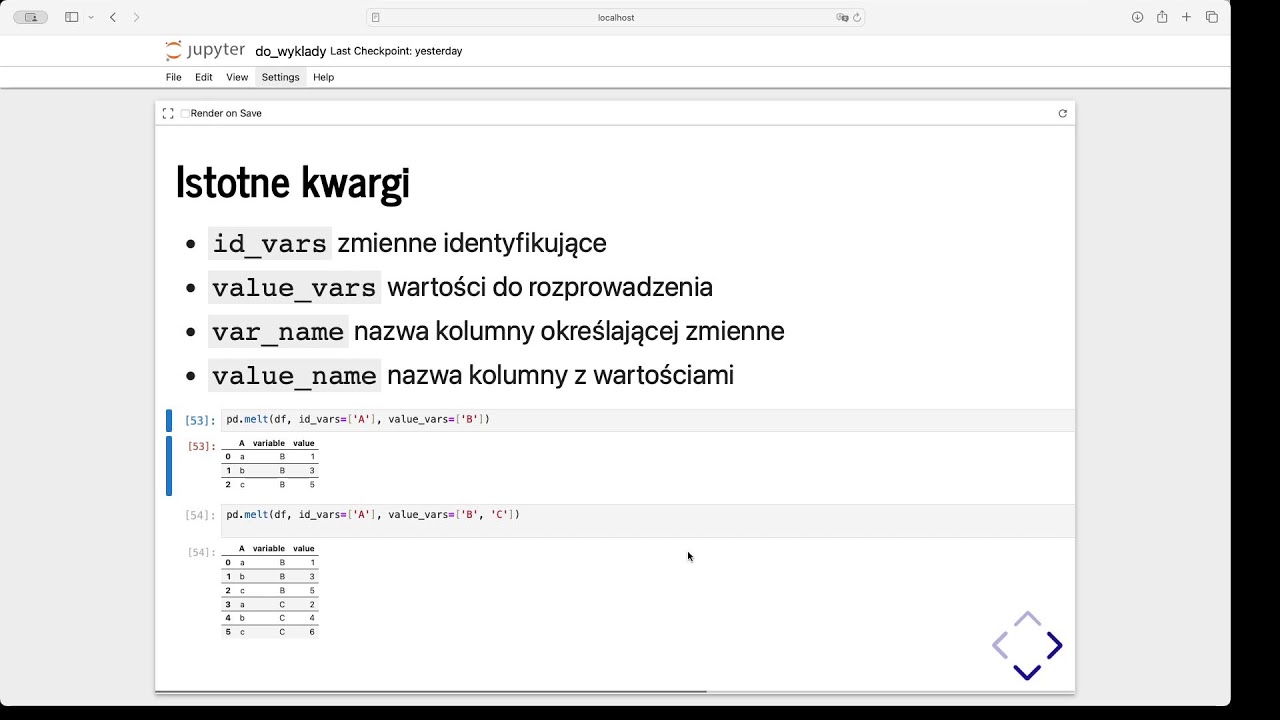Click the value_name code term
Image resolution: width=1280 pixels, height=720 pixels.
[294, 376]
